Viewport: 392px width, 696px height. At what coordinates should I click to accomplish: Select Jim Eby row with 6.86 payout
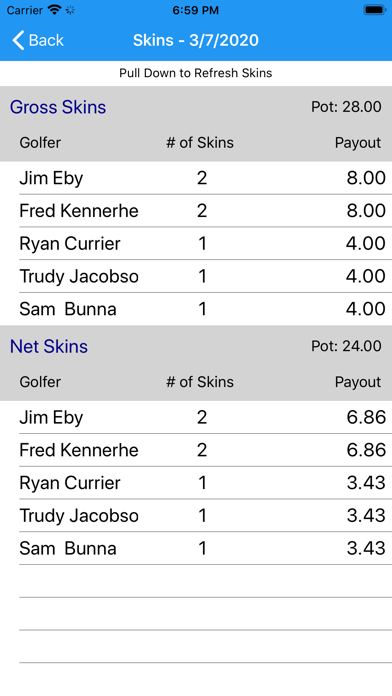196,417
